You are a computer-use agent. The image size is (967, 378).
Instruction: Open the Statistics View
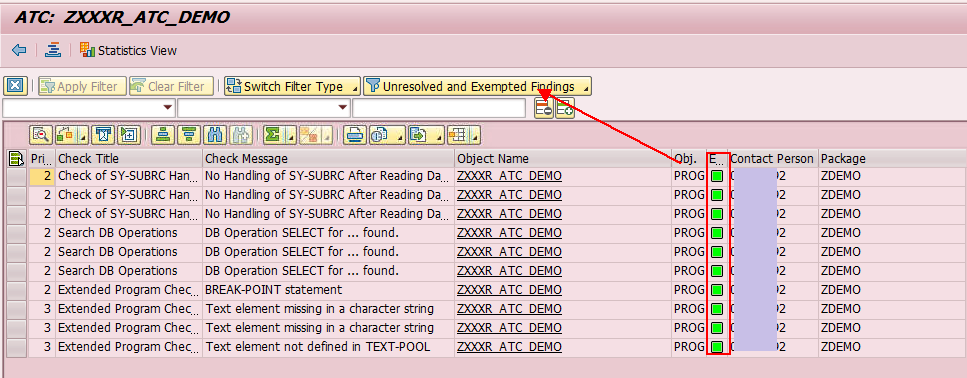tap(128, 51)
